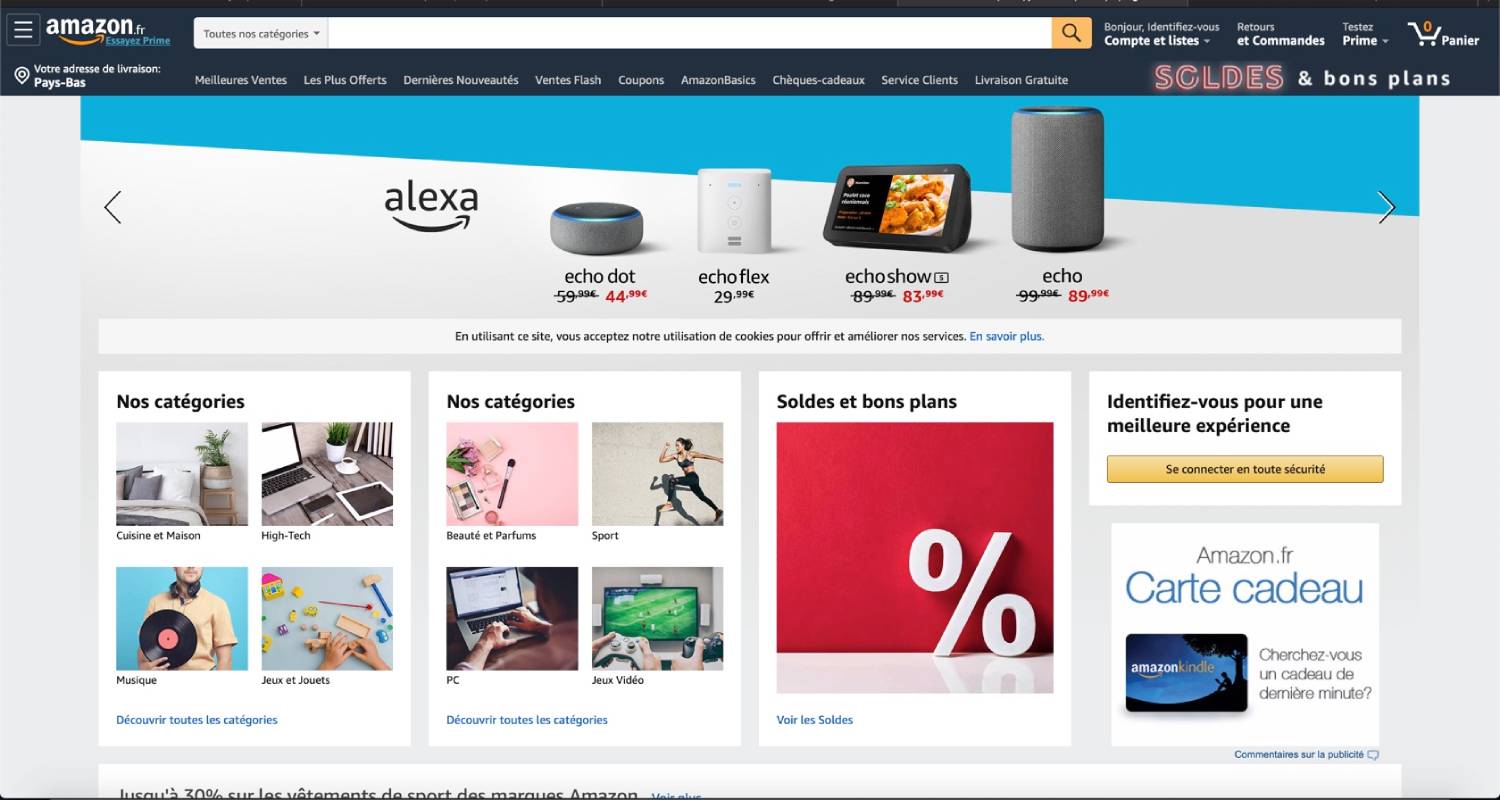Open the hamburger side menu

point(23,30)
